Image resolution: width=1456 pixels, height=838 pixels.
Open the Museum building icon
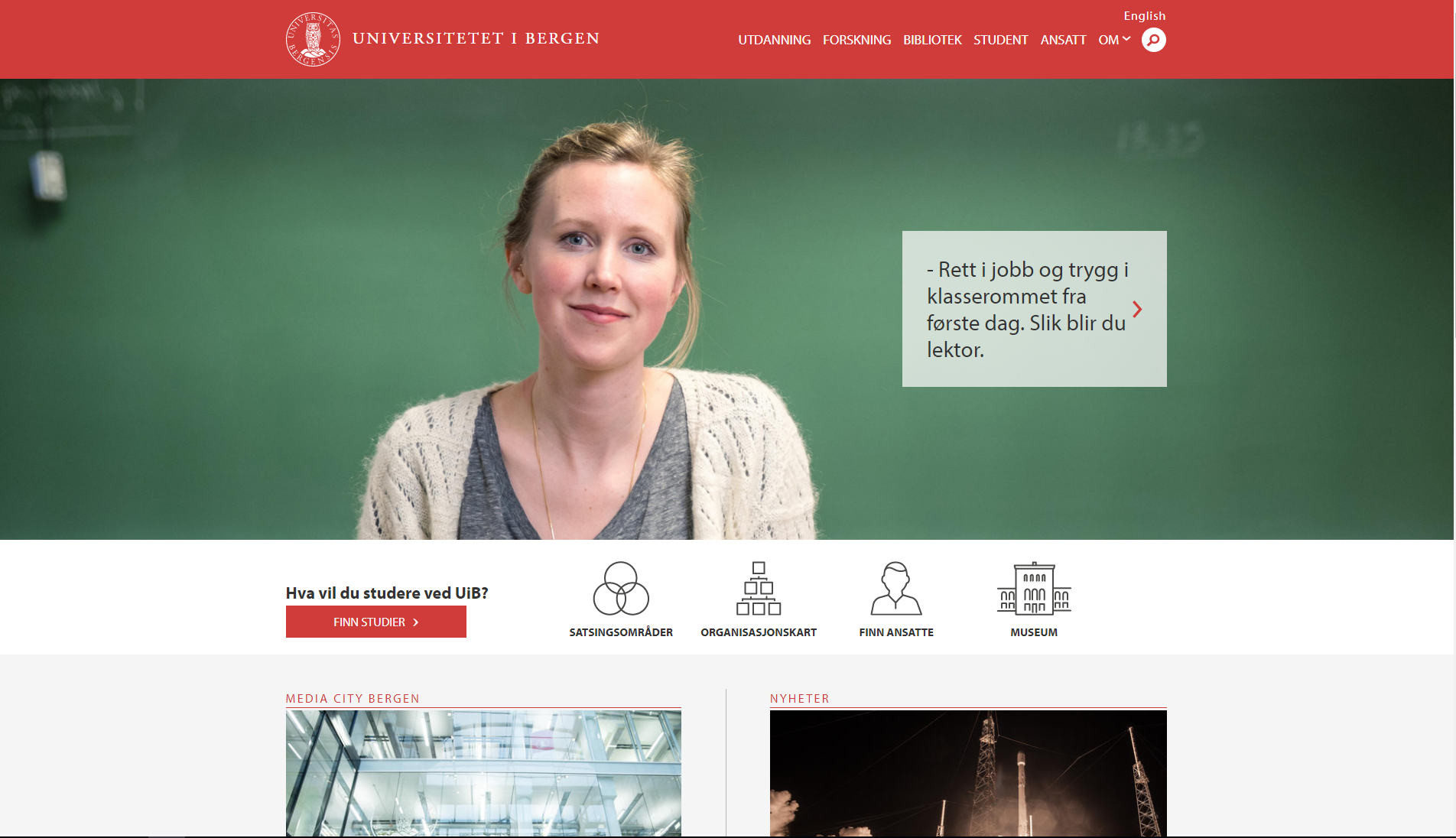click(x=1034, y=588)
